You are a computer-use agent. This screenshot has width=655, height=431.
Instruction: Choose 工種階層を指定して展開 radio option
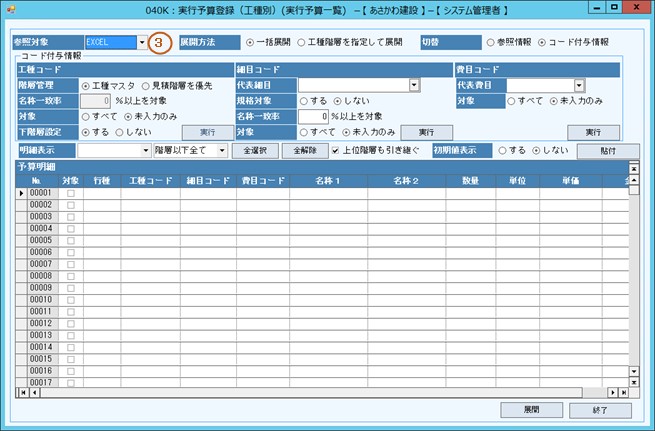301,44
